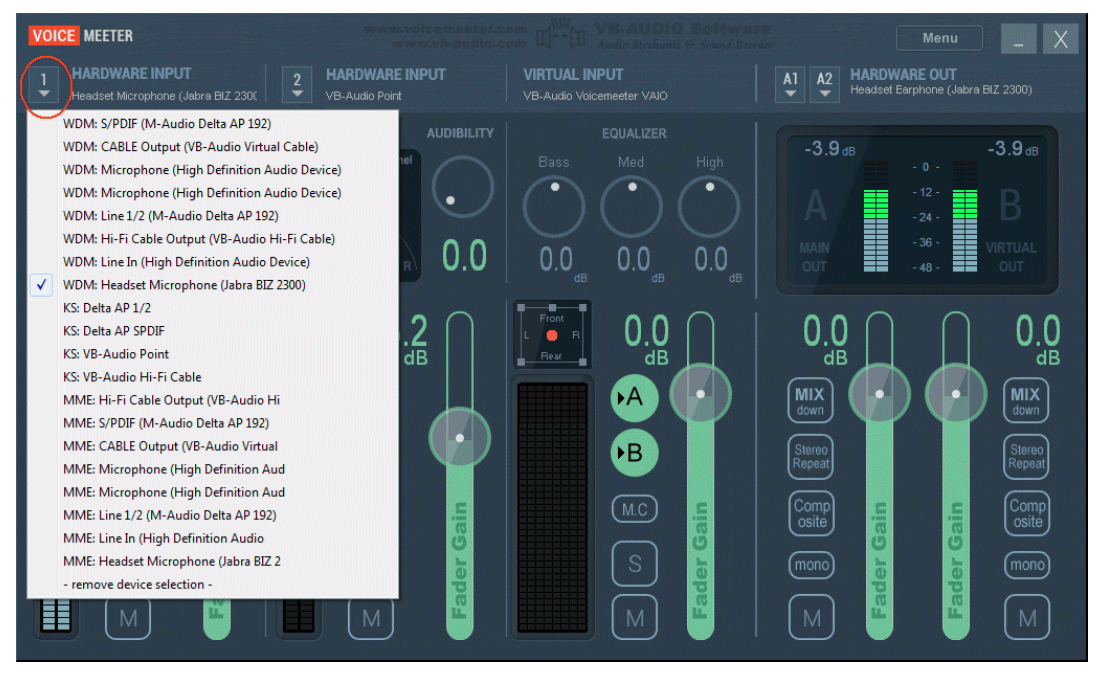The width and height of the screenshot is (1098, 673).
Task: Select WDM: Line In (High Definition Audio Device)
Action: point(213,262)
